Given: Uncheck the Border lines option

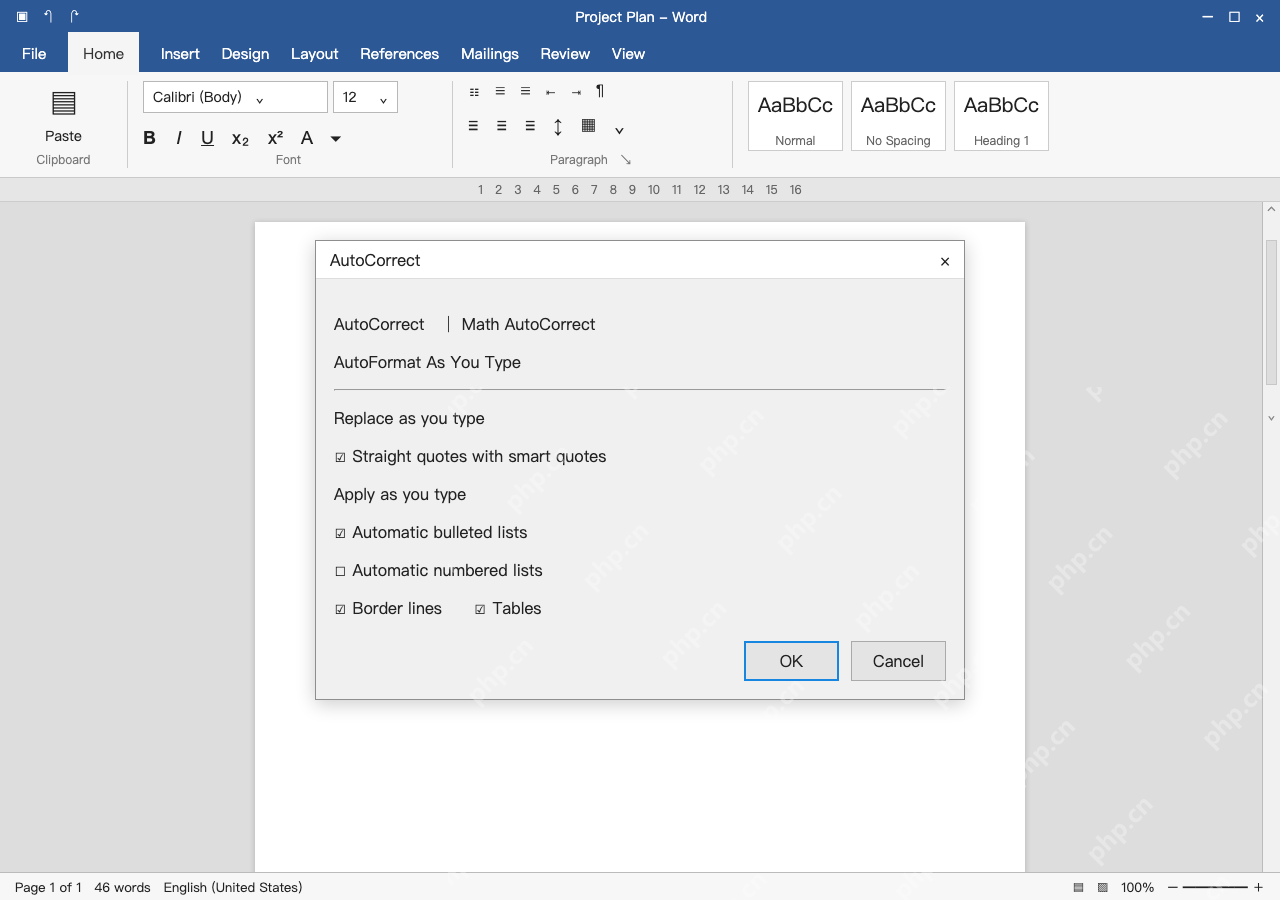Looking at the screenshot, I should (x=340, y=609).
